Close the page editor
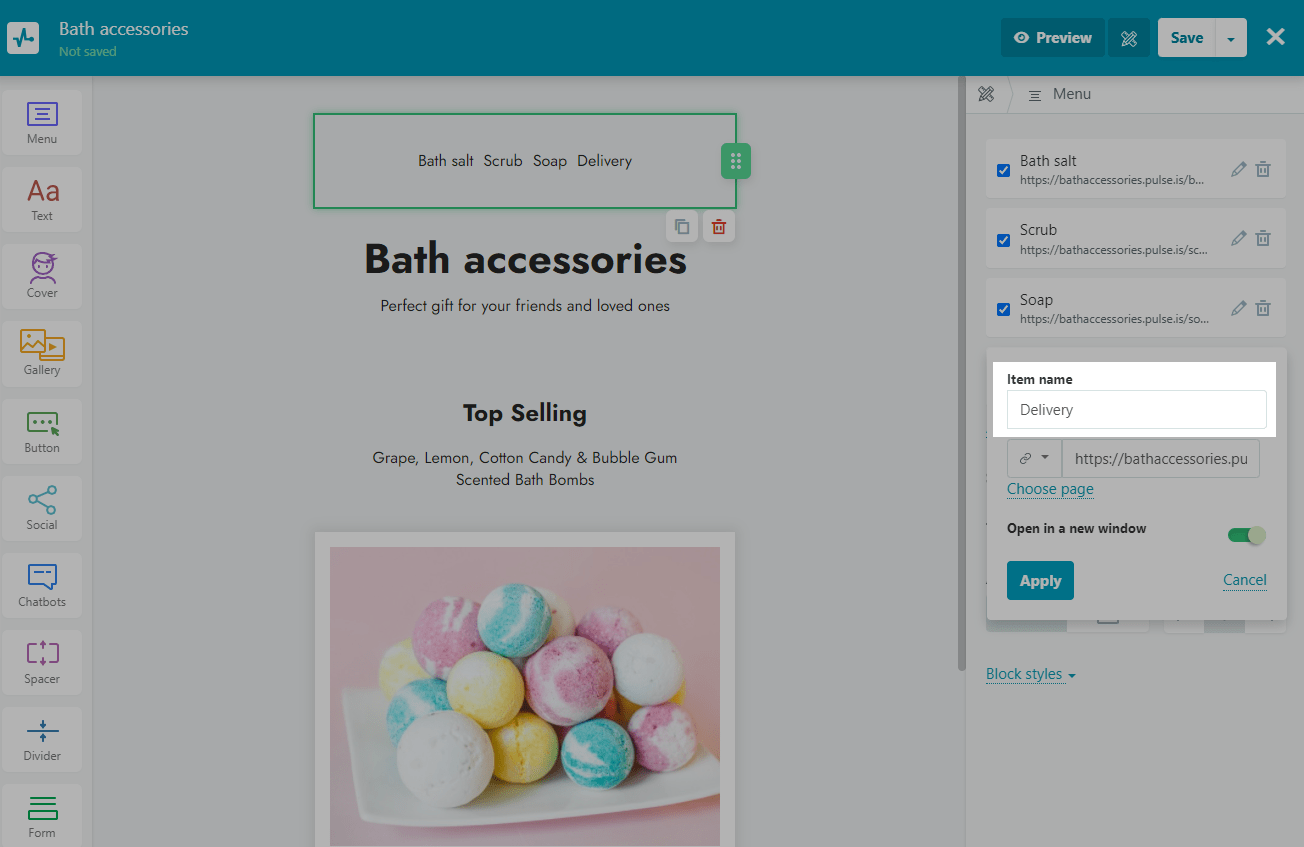 coord(1276,37)
